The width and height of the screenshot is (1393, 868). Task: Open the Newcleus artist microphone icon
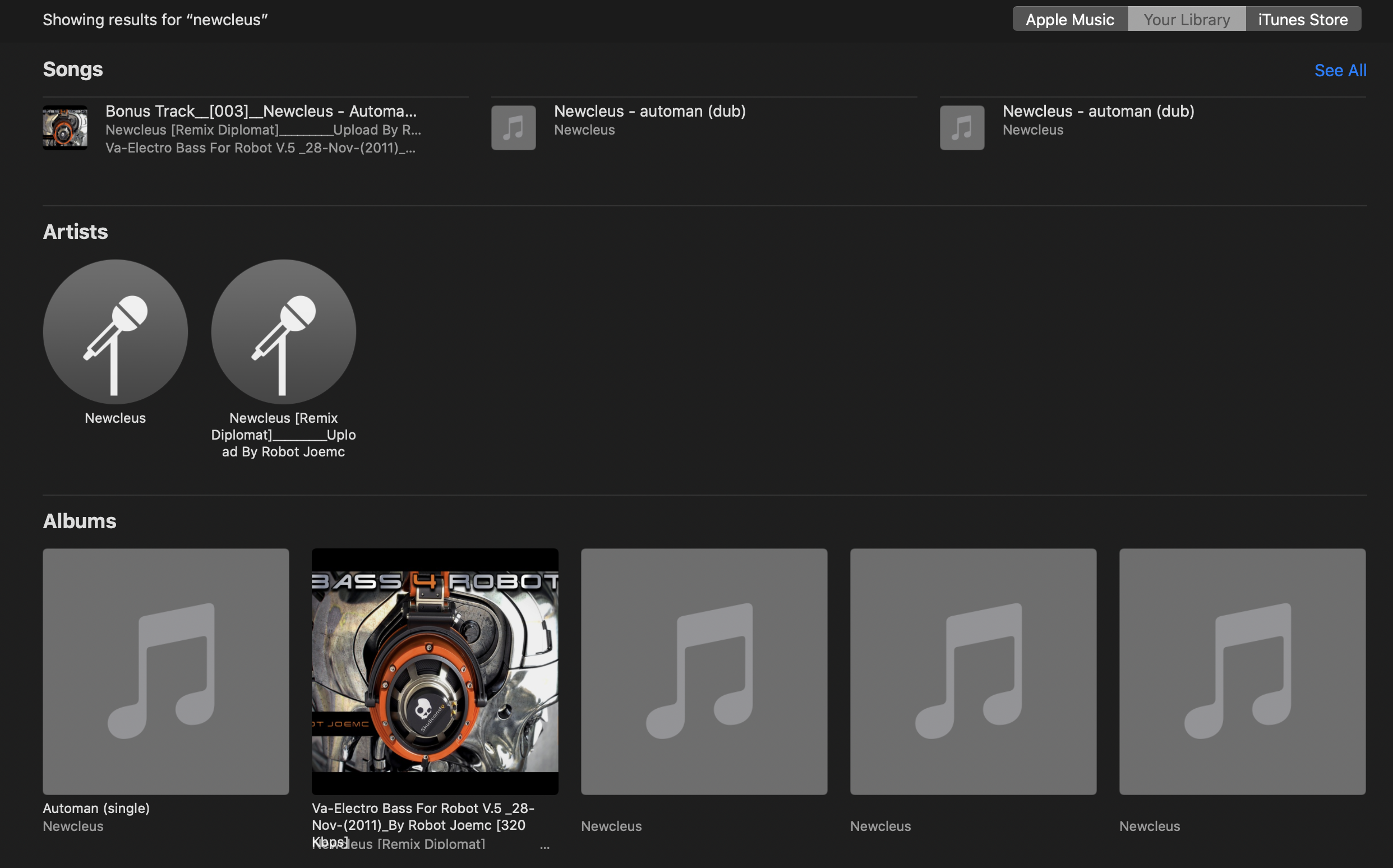(x=116, y=332)
